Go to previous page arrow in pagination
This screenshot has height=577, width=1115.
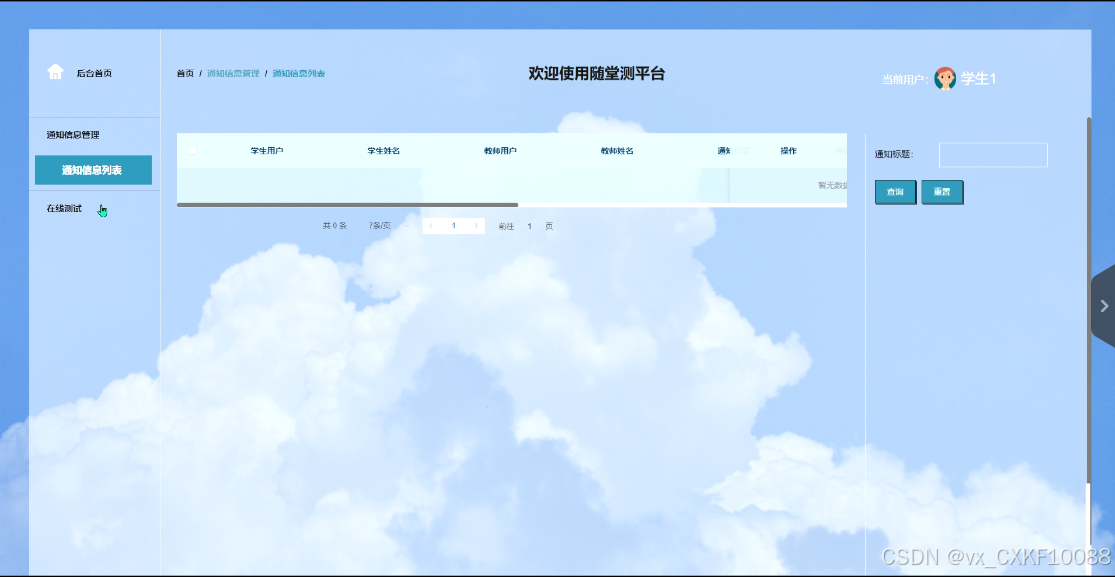coord(431,226)
